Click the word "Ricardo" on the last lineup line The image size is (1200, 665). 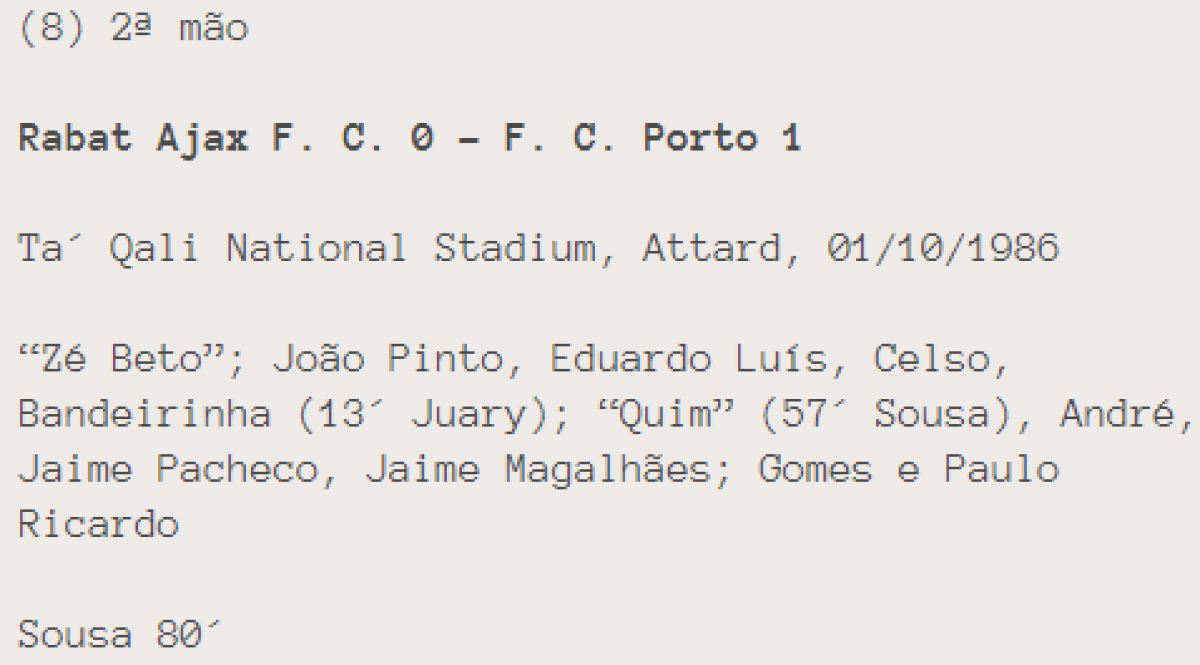click(x=99, y=524)
